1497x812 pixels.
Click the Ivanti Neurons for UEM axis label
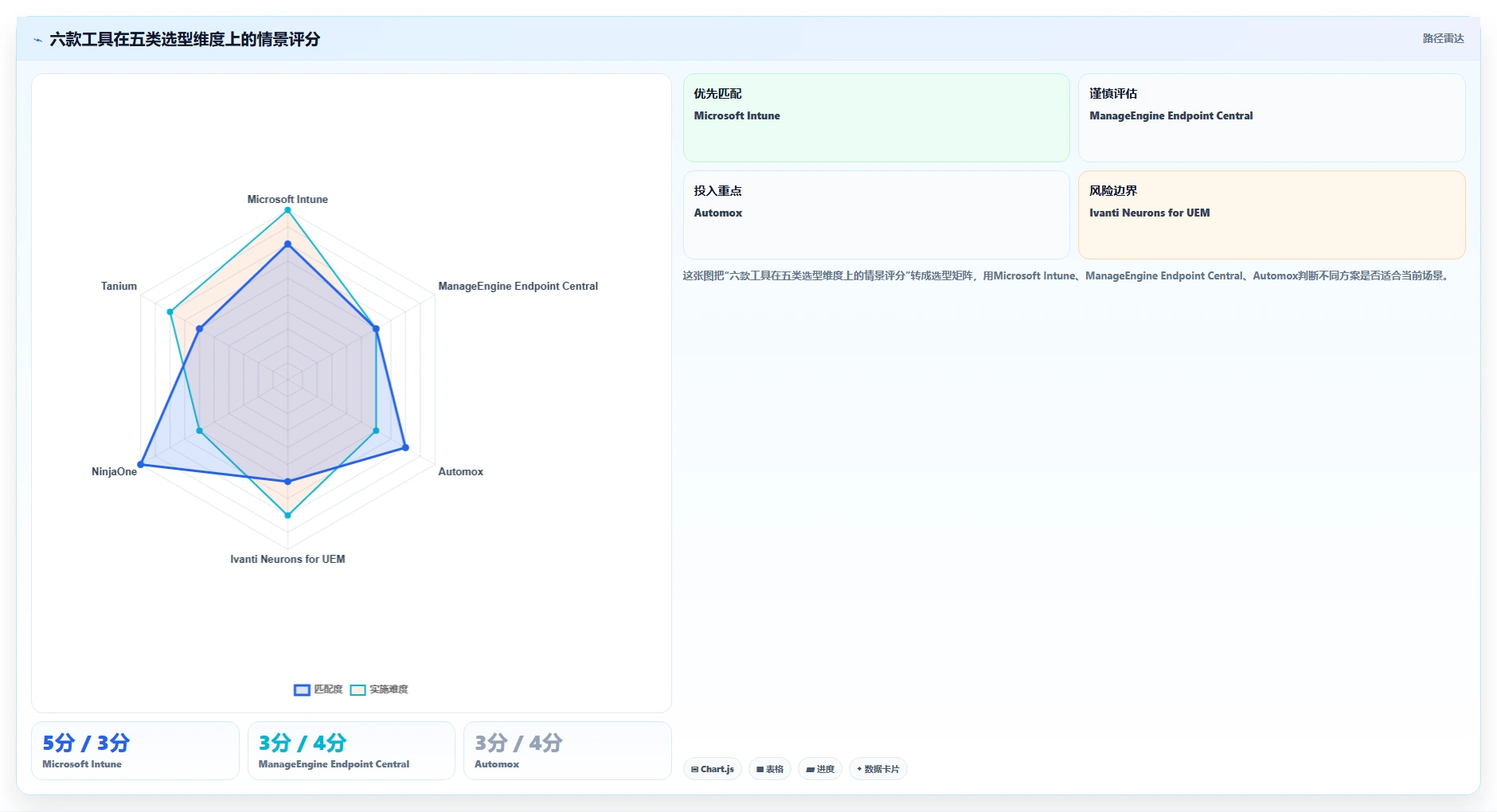287,559
